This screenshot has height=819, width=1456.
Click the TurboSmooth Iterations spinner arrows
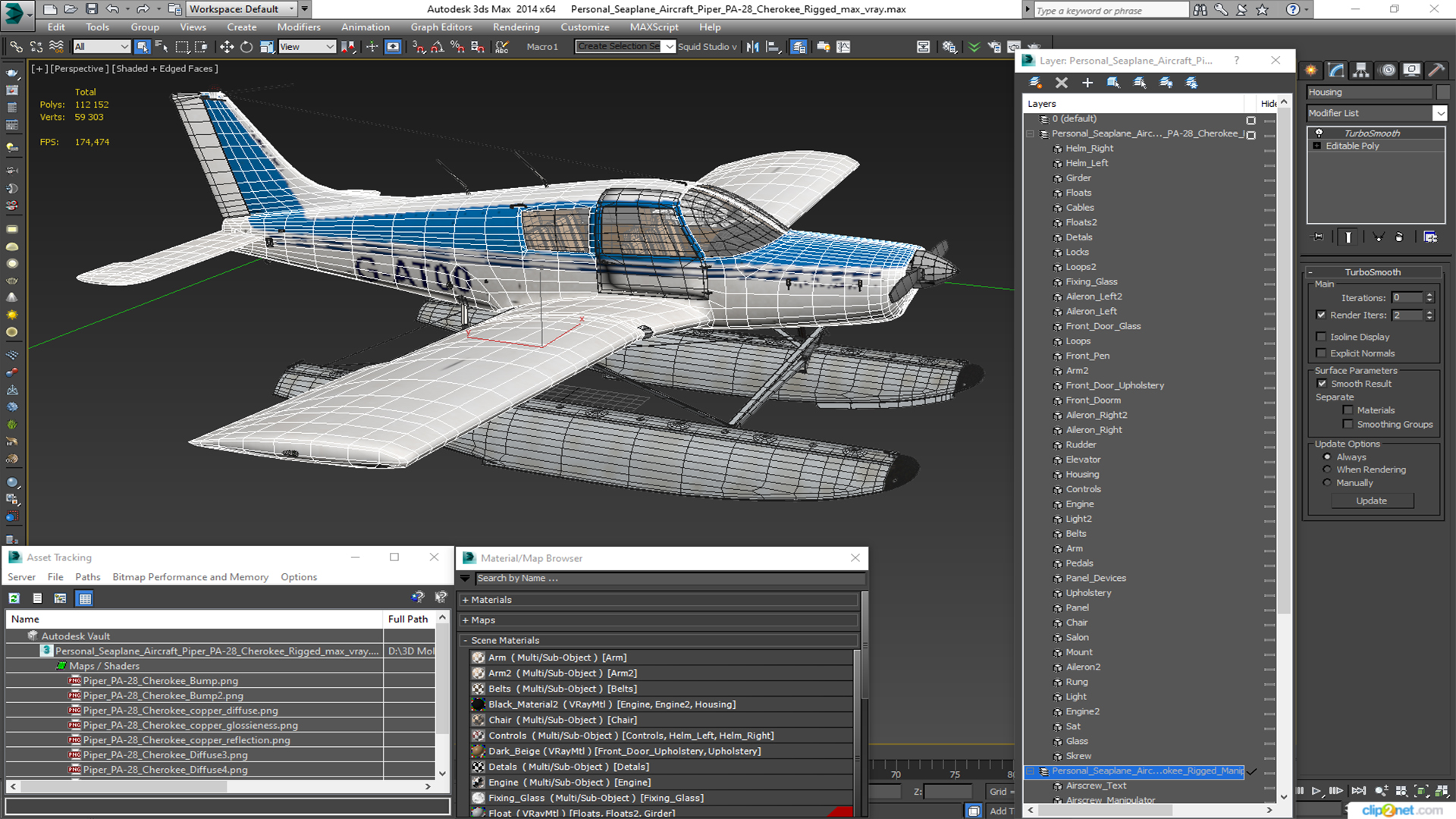[x=1429, y=298]
